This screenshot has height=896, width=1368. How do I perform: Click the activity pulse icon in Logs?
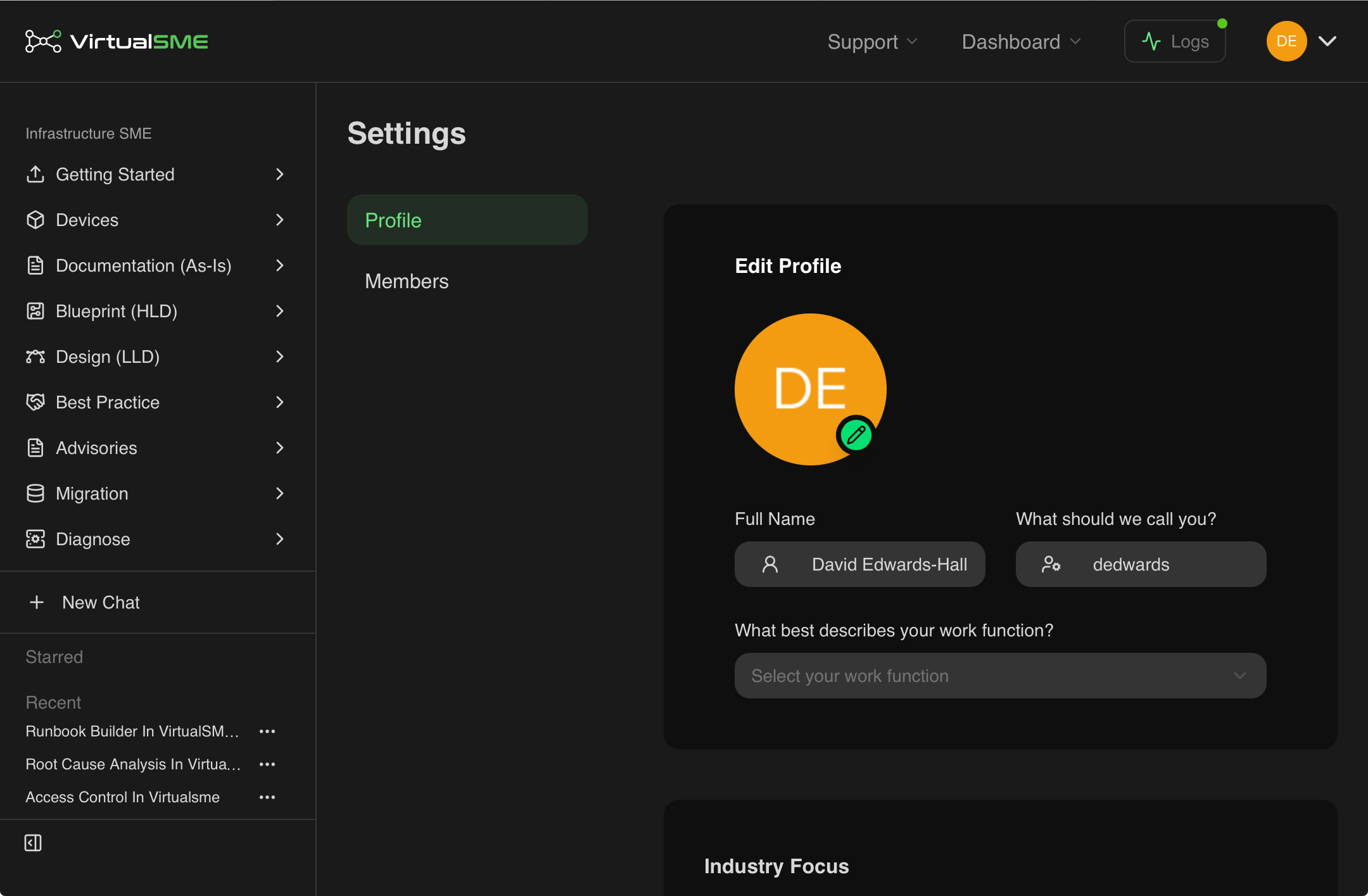tap(1151, 41)
